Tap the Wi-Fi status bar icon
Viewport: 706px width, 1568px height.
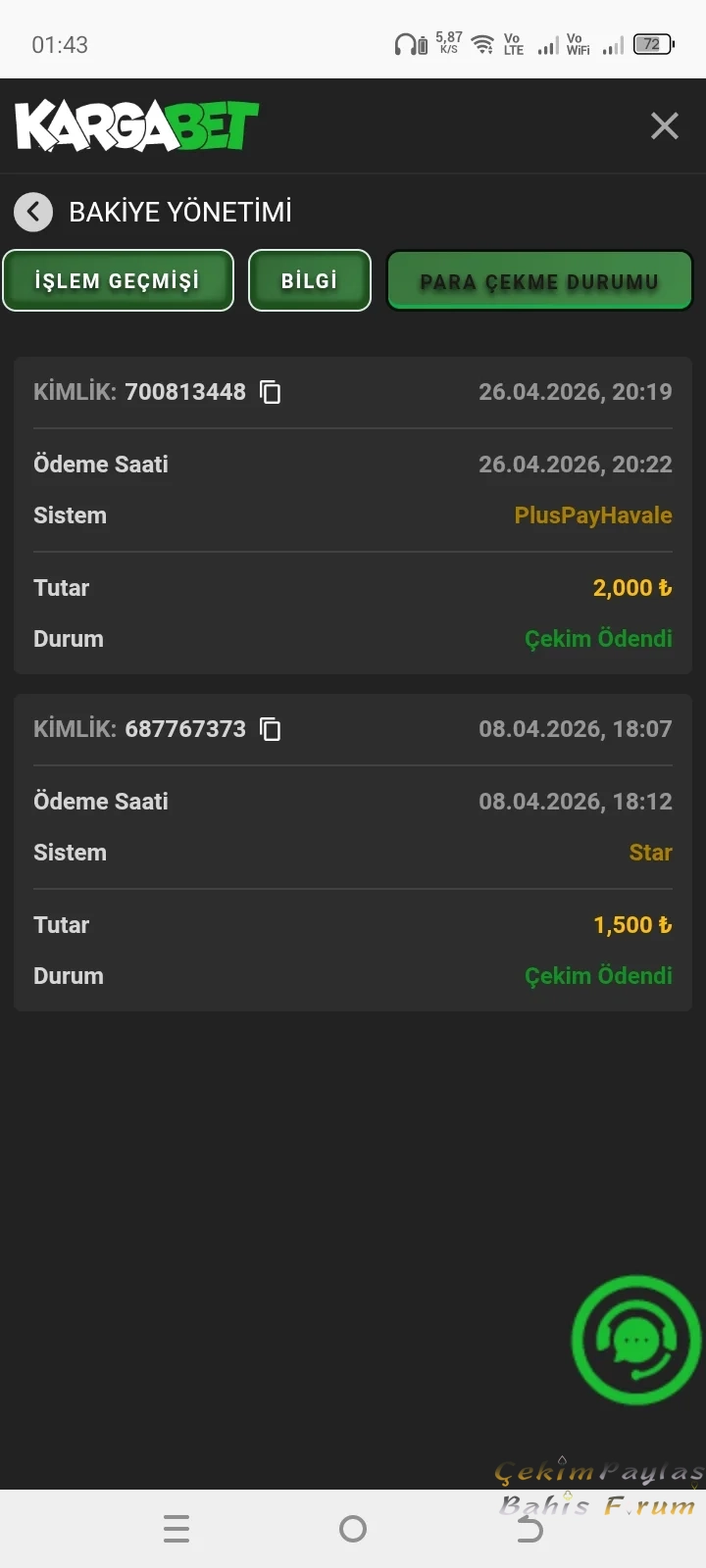click(482, 45)
